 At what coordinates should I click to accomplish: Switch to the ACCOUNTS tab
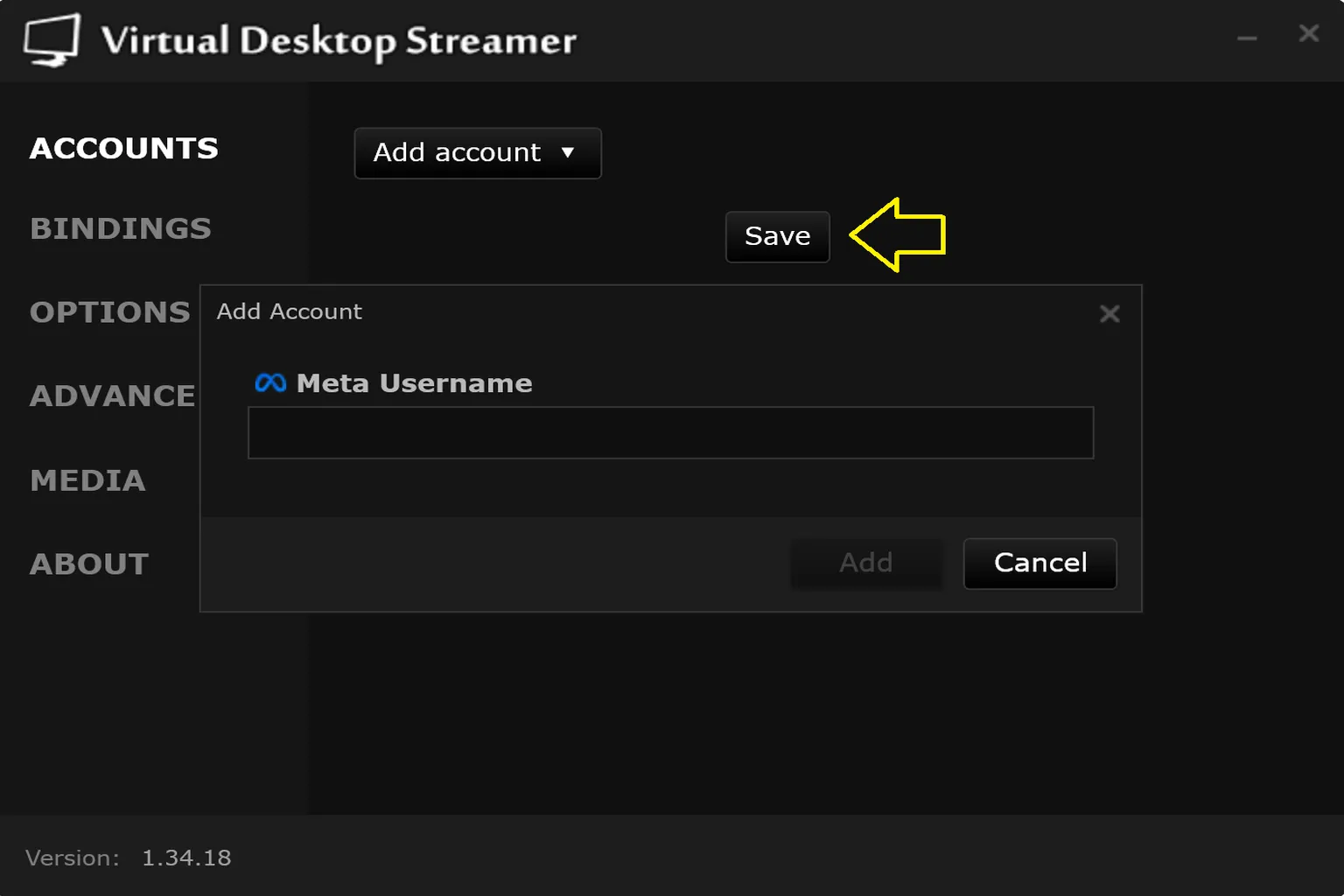point(124,149)
